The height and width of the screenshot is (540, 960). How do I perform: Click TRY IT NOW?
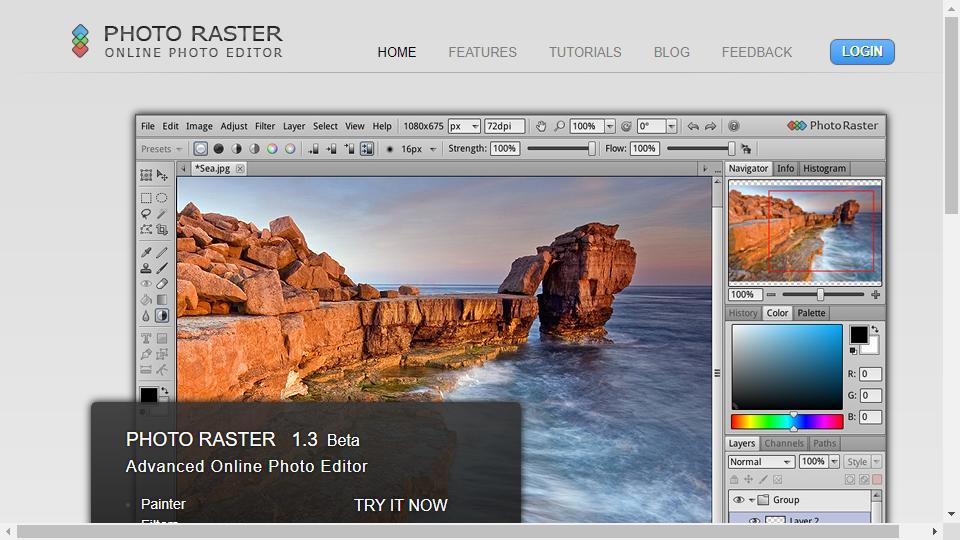[400, 505]
